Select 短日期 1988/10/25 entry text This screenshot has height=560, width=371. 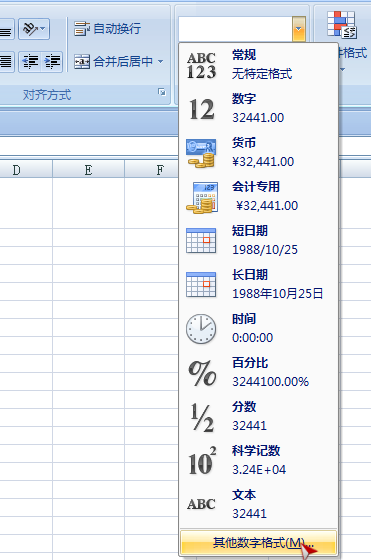(x=265, y=240)
